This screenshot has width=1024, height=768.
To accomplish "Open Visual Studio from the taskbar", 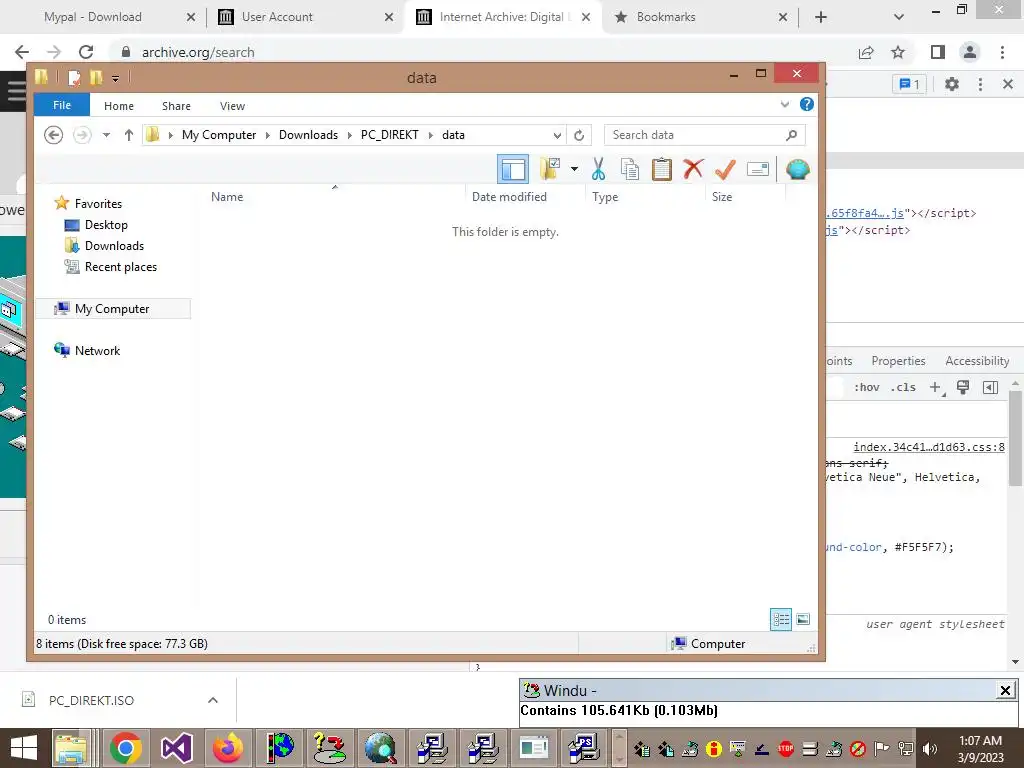I will (x=176, y=748).
